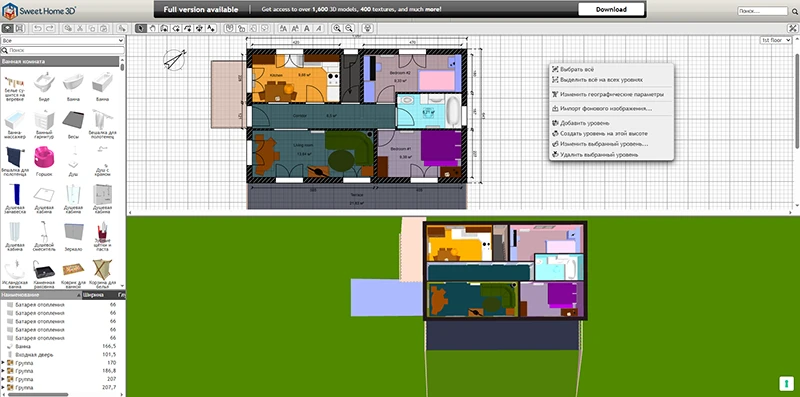The height and width of the screenshot is (397, 800).
Task: Select the Биде catalog item
Action: coord(44,87)
